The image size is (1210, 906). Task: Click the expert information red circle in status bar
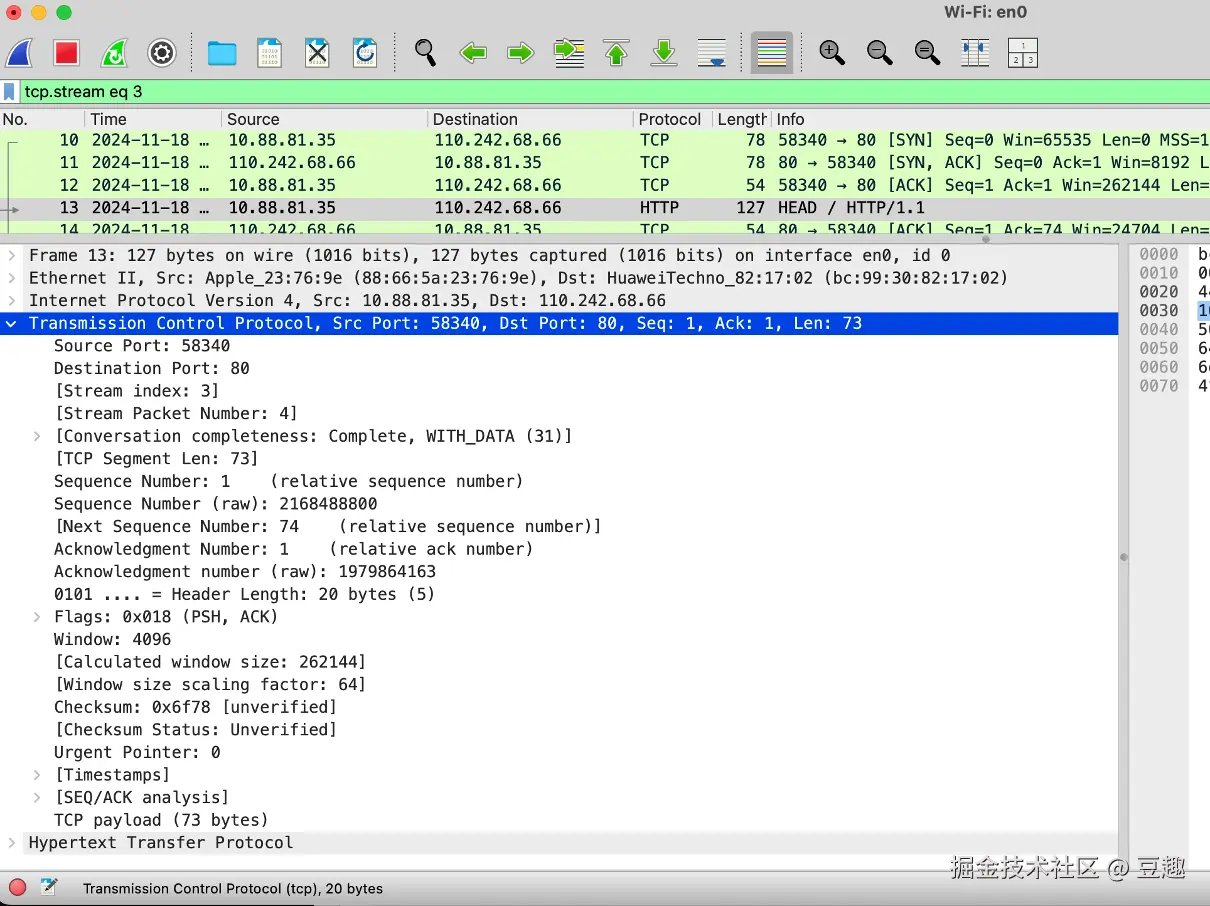[x=17, y=887]
